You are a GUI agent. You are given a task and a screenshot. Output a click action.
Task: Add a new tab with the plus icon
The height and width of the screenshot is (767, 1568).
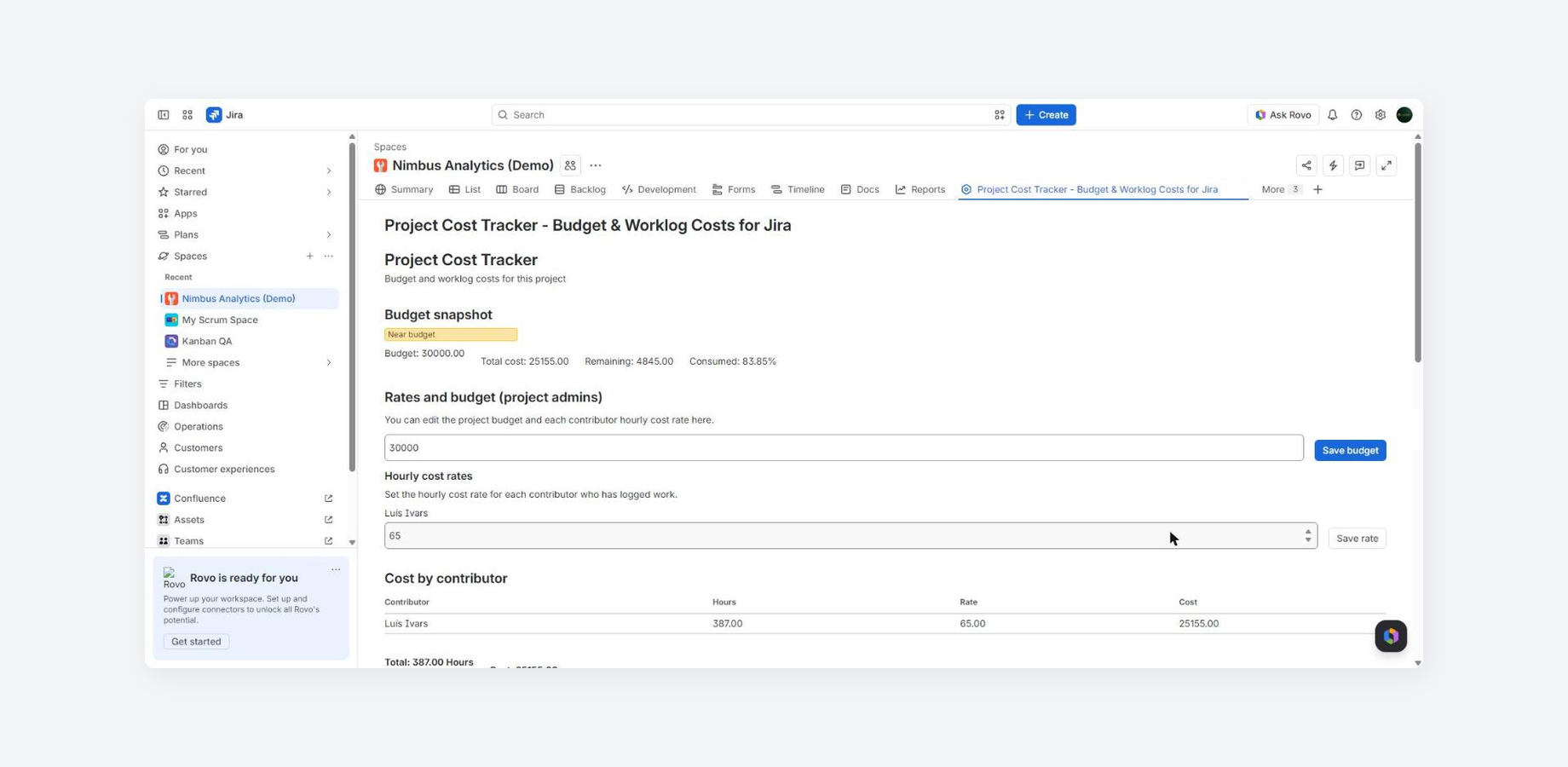[x=1317, y=189]
